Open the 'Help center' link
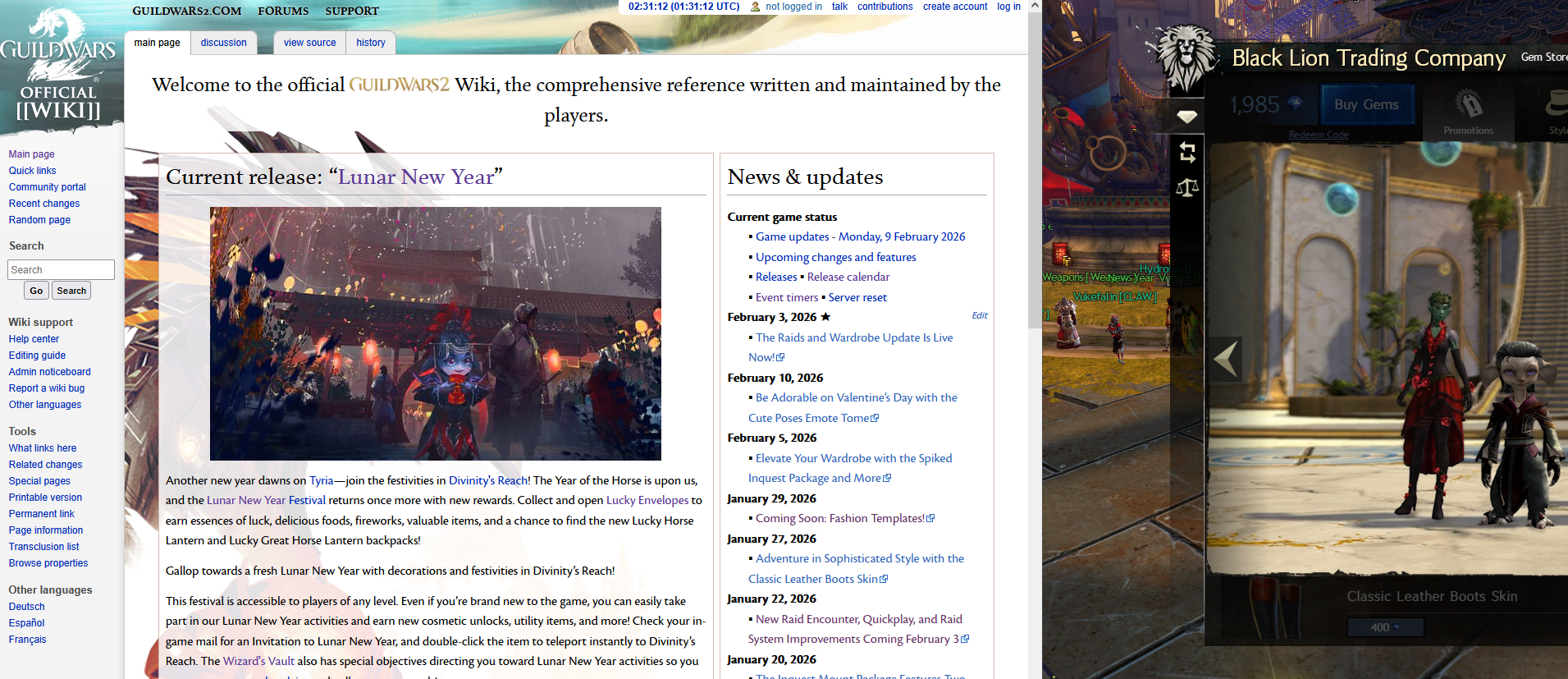 pos(34,339)
